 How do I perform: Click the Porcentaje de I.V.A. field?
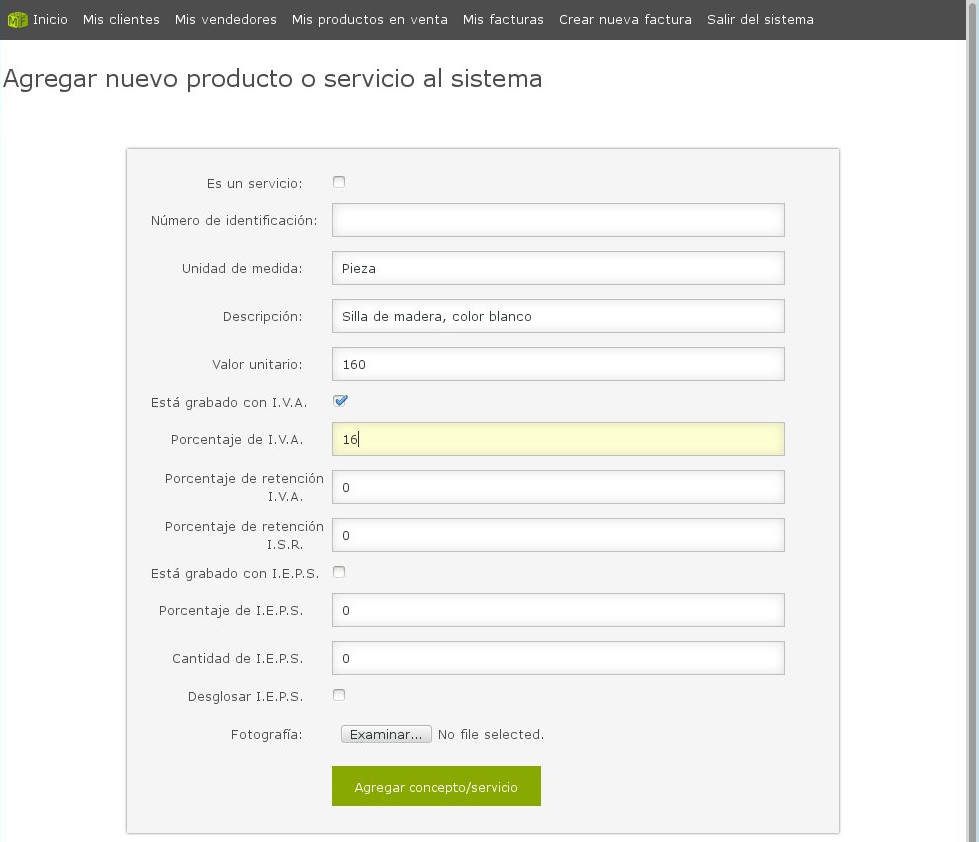557,438
